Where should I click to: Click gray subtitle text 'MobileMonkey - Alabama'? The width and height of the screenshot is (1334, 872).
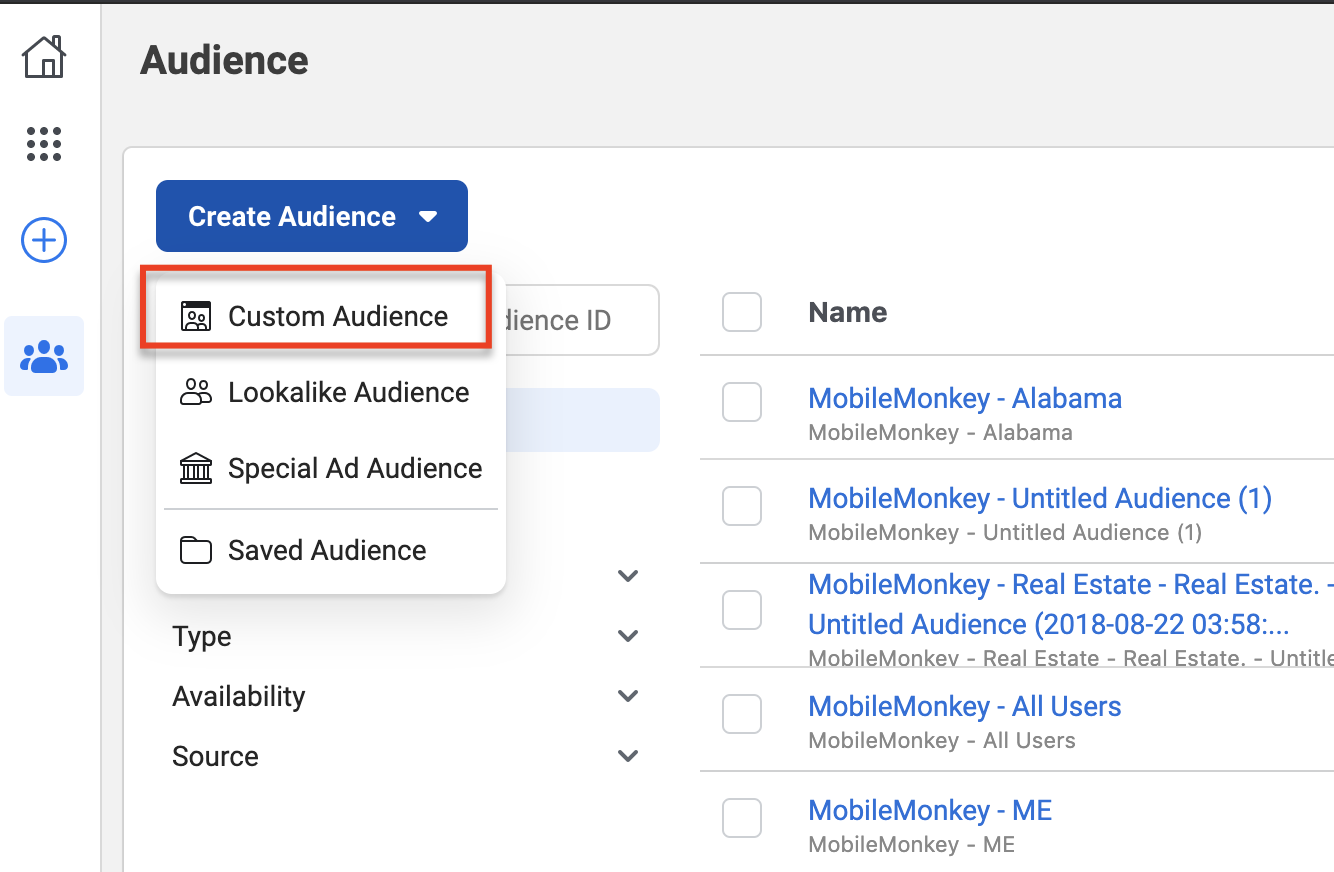(x=940, y=432)
